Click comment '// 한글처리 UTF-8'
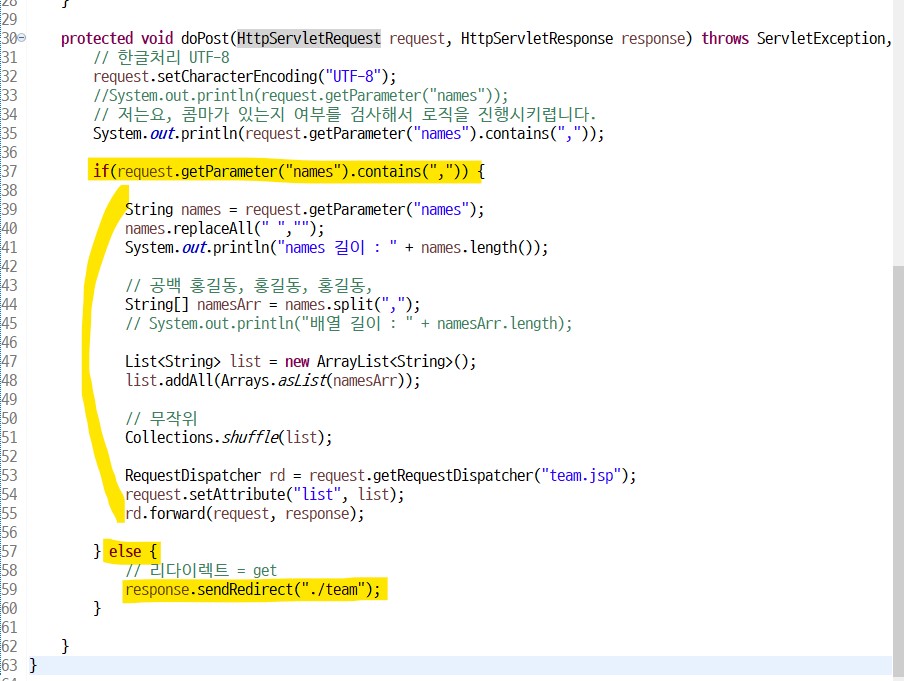 [x=161, y=58]
